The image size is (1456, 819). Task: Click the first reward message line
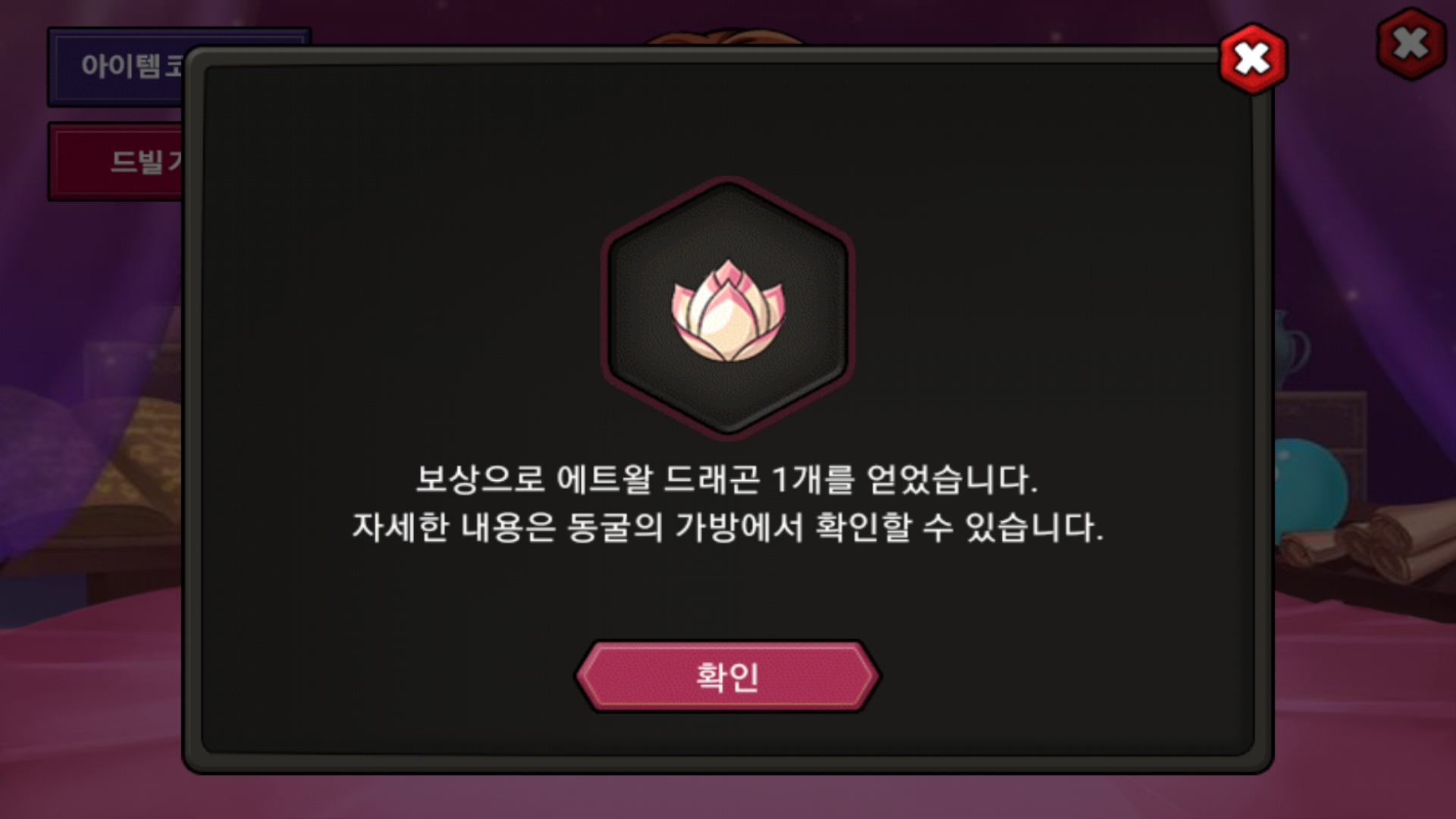tap(727, 479)
